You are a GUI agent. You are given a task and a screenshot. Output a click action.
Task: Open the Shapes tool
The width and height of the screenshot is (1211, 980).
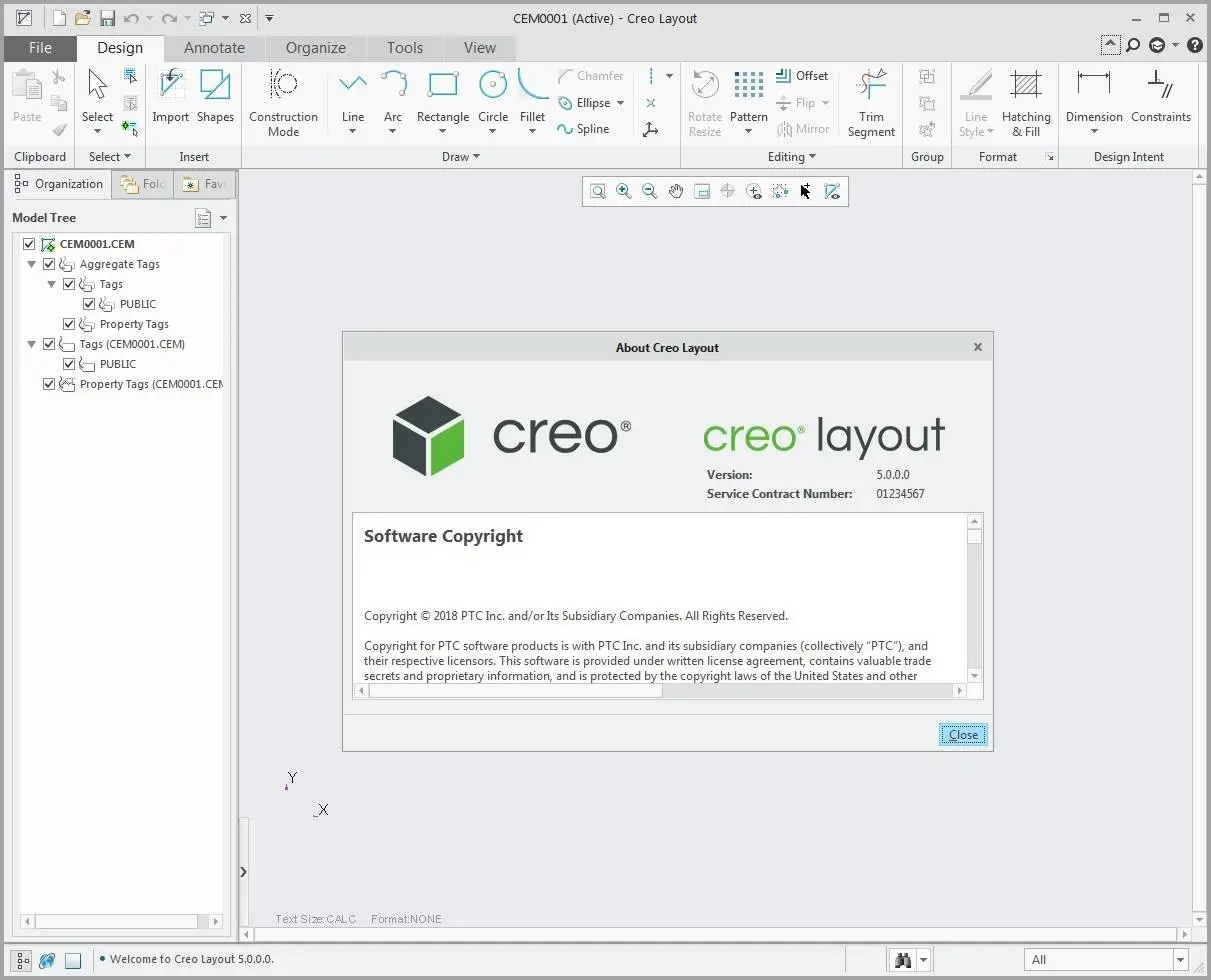tap(215, 96)
